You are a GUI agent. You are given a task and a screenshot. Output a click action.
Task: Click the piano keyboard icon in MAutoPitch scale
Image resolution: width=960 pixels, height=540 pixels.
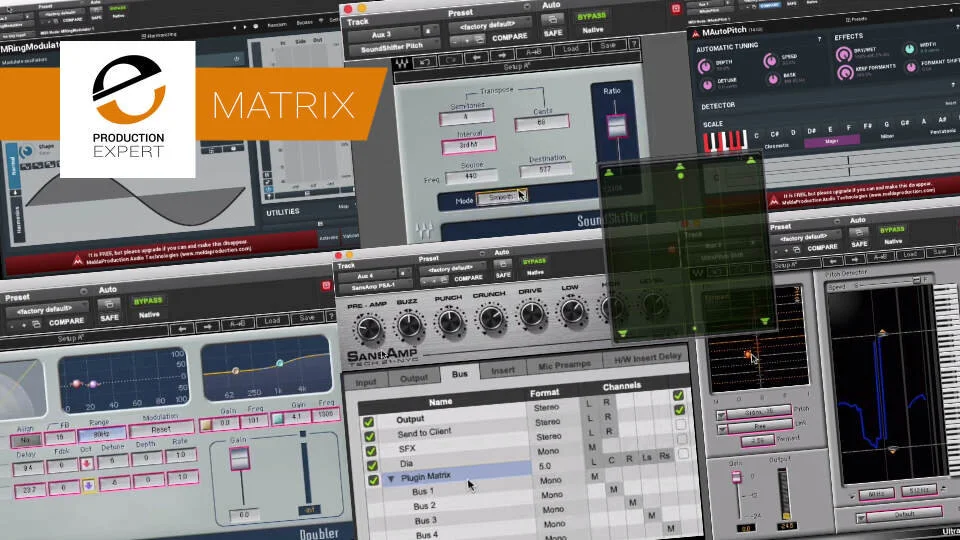tap(725, 141)
